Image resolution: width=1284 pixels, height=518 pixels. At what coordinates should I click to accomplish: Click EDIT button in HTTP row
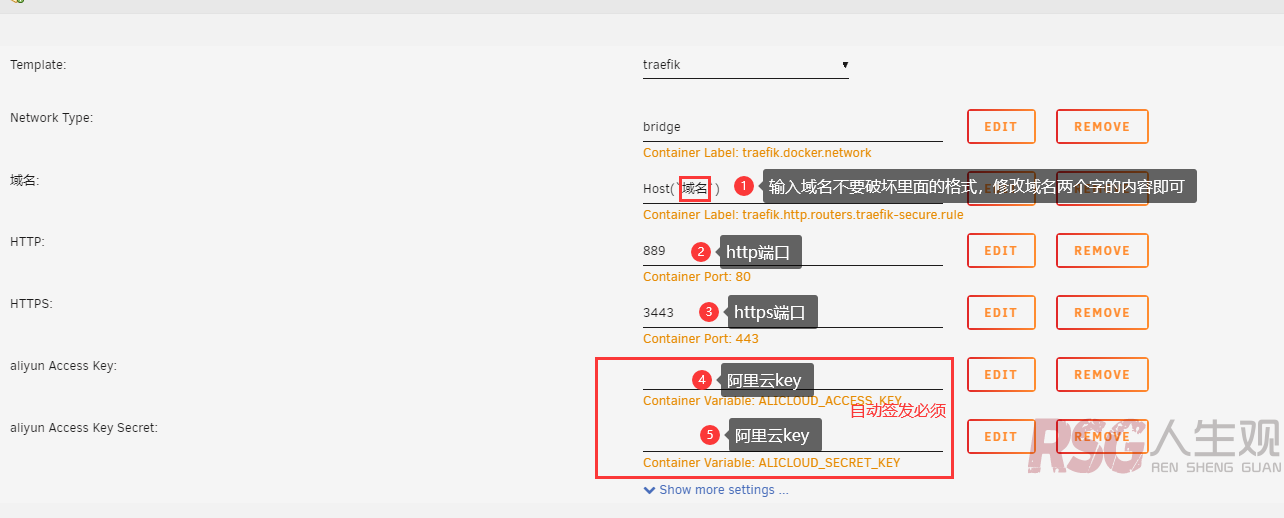[1001, 251]
